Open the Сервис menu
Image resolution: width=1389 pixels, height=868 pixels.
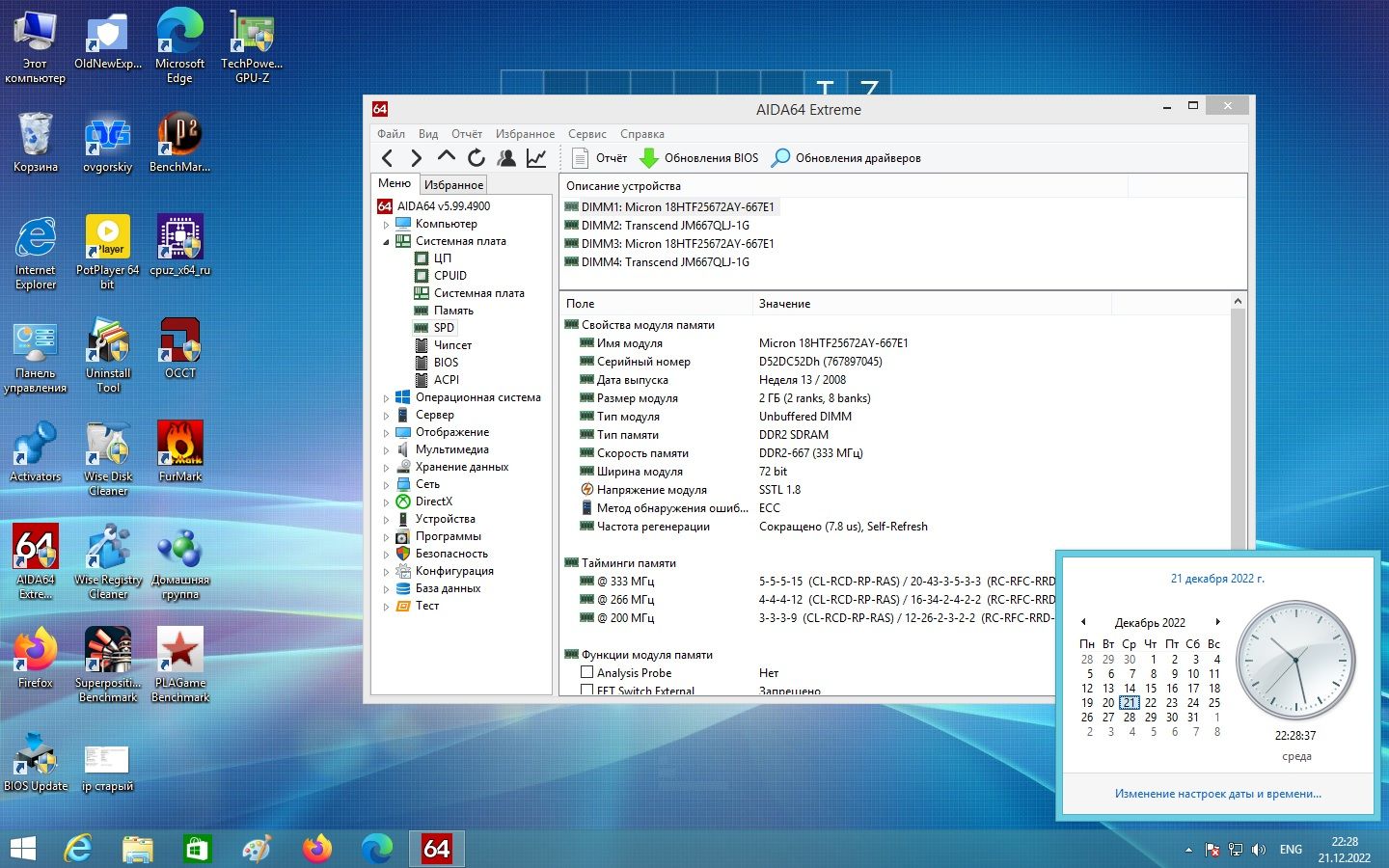pyautogui.click(x=587, y=134)
